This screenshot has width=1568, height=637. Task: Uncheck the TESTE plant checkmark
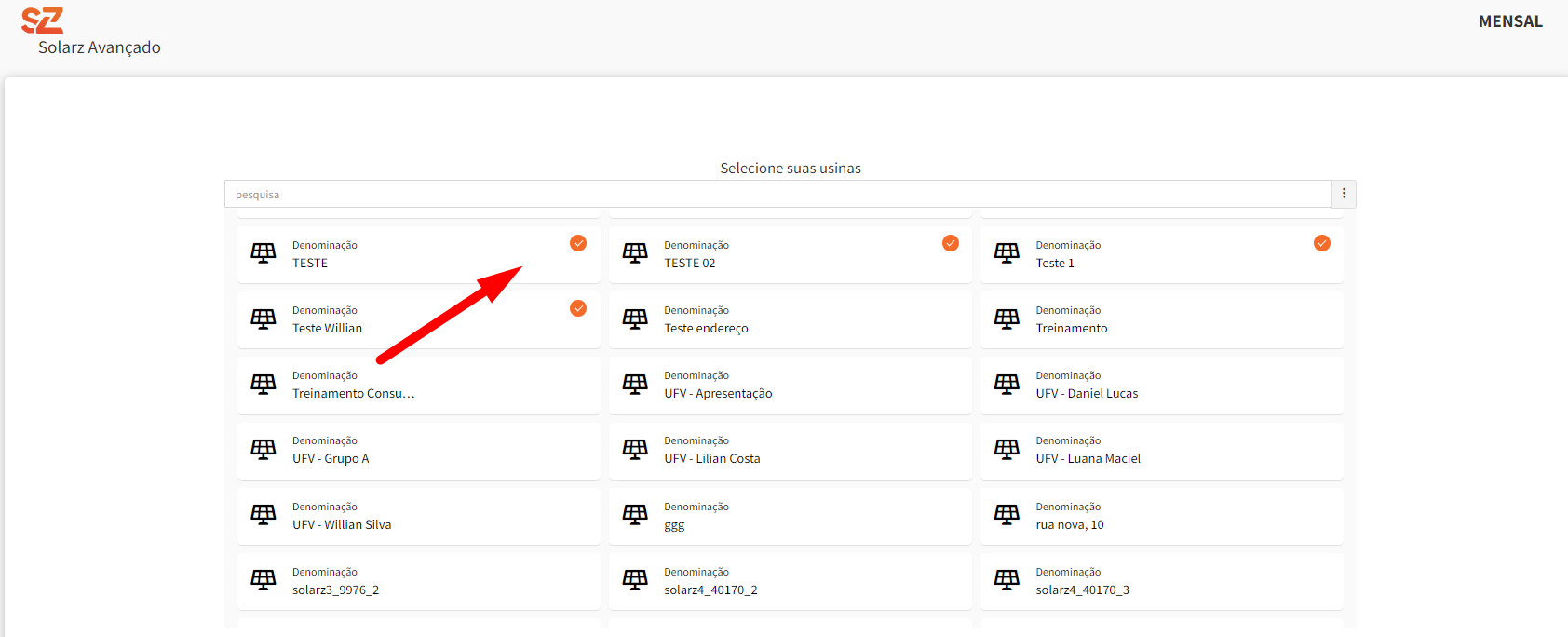[x=578, y=243]
